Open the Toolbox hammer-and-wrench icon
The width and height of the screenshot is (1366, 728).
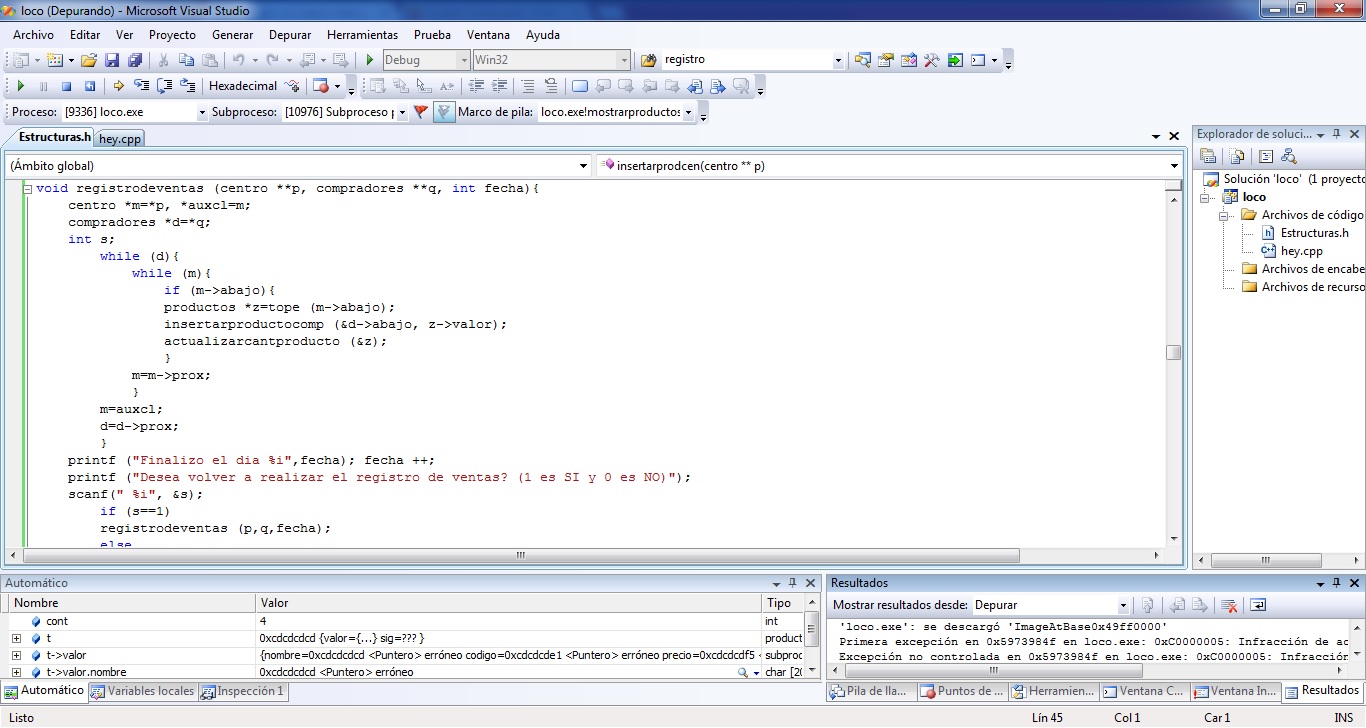point(931,60)
